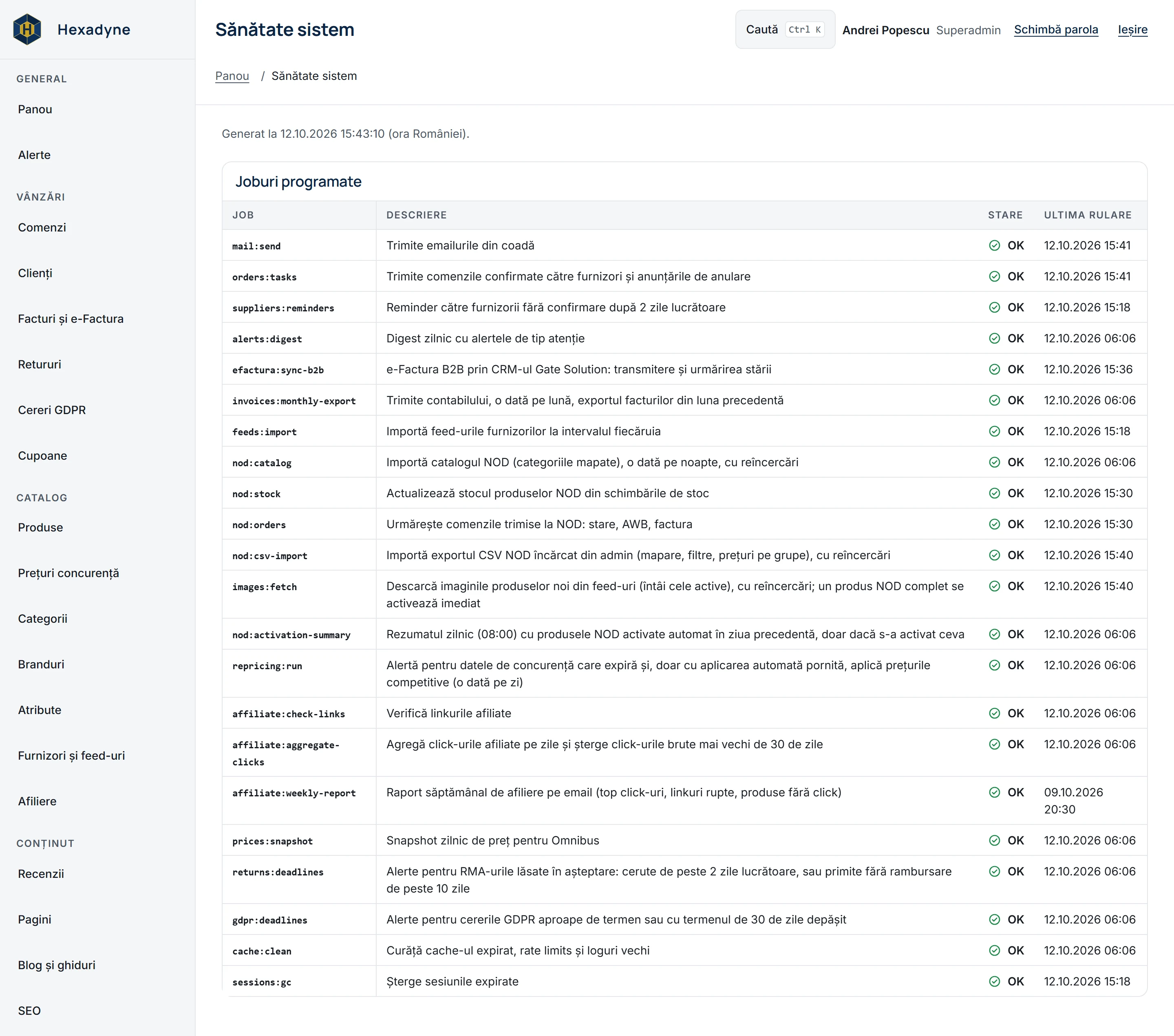Select the returns:deadlines job name
Viewport: 1174px width, 1036px height.
[x=278, y=872]
